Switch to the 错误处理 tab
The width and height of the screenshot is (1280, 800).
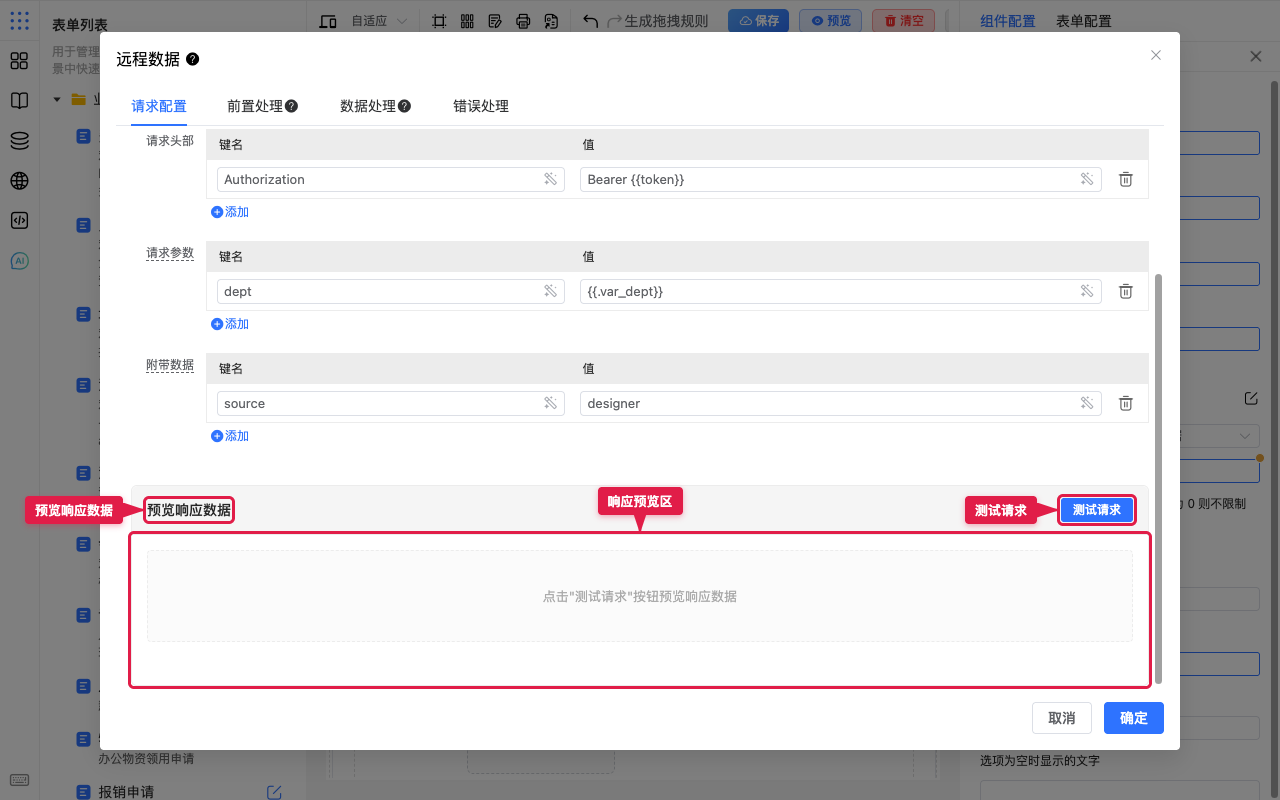point(481,106)
